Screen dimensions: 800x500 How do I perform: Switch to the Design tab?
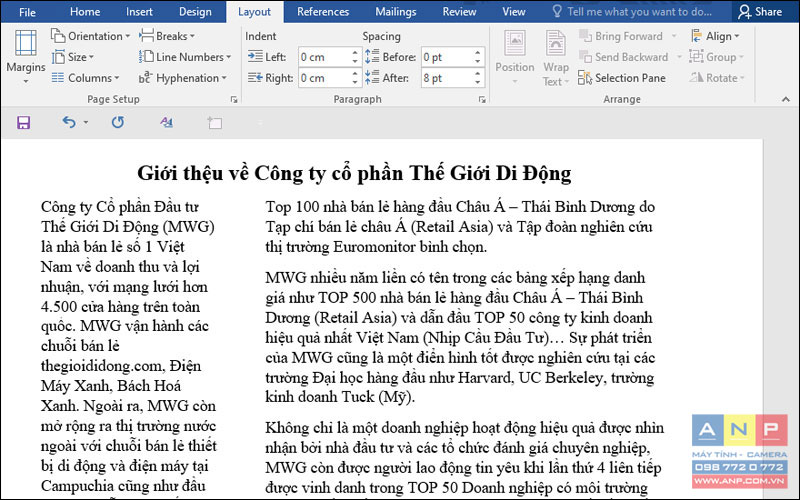pos(195,12)
